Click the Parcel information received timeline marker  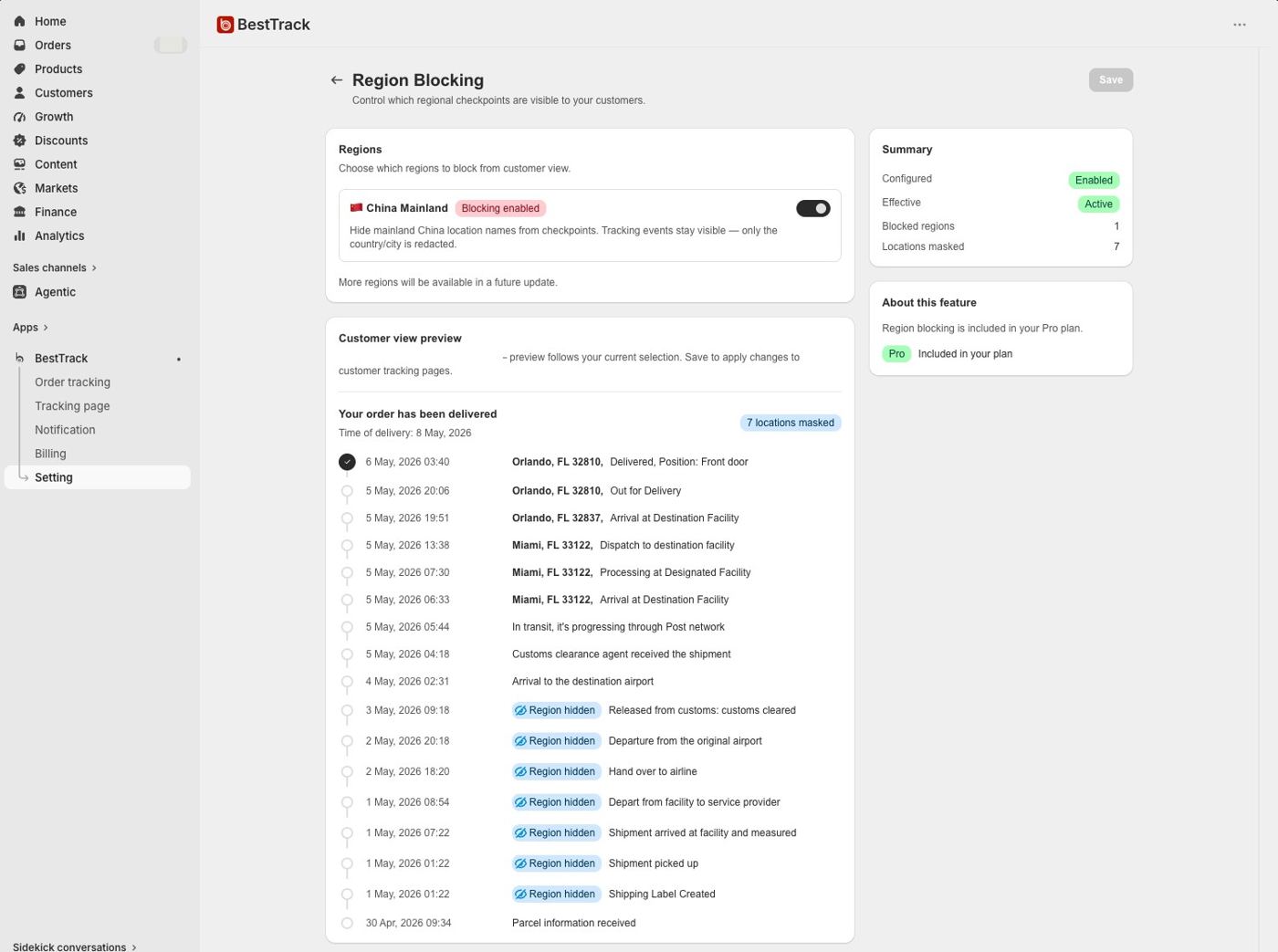pyautogui.click(x=347, y=923)
